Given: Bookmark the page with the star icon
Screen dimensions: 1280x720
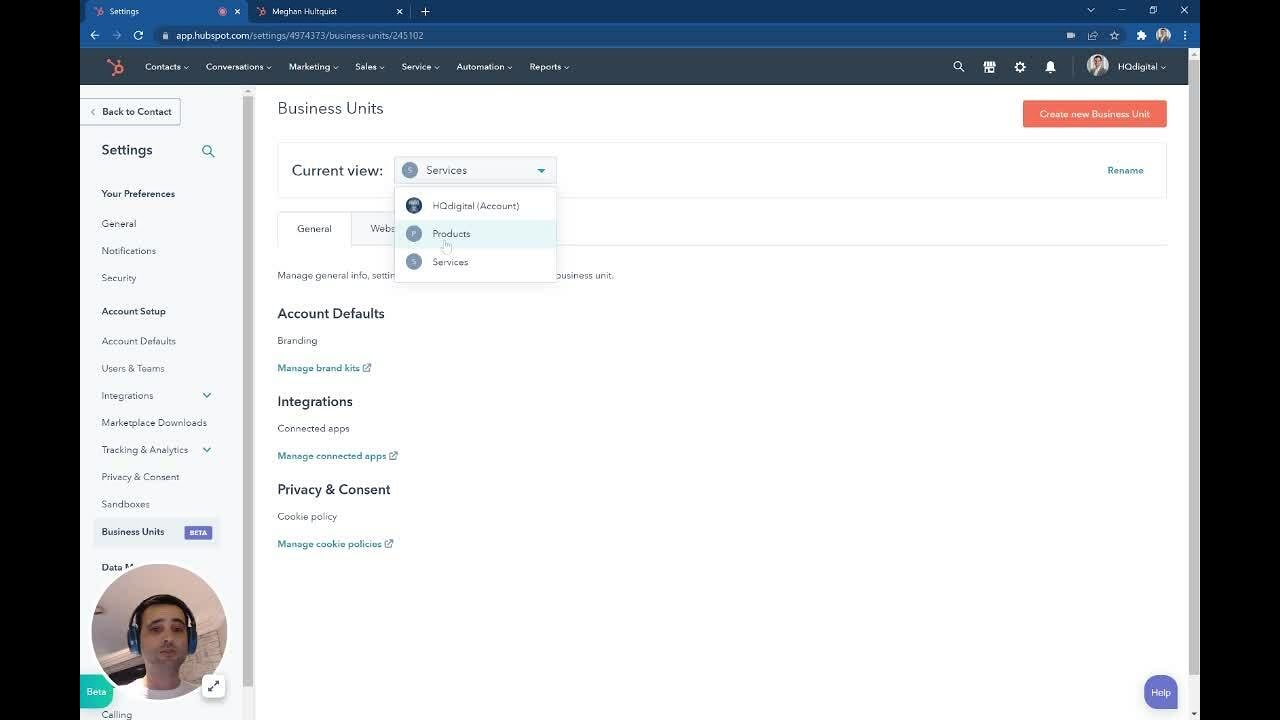Looking at the screenshot, I should point(1114,35).
